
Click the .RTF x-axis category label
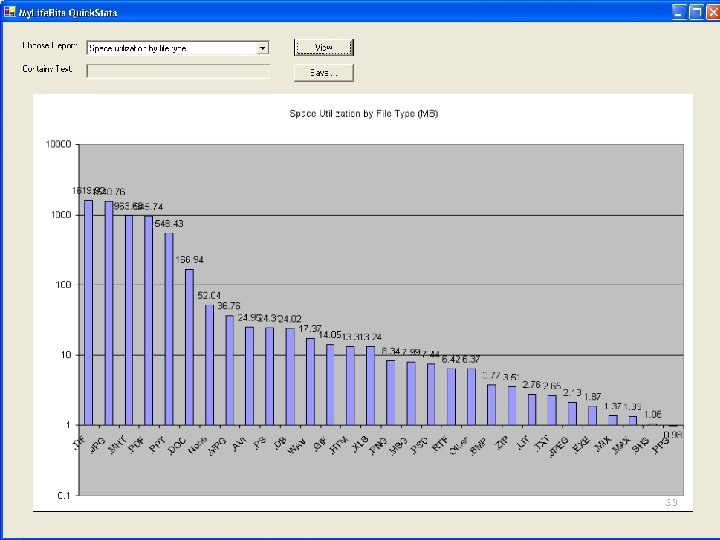click(440, 444)
